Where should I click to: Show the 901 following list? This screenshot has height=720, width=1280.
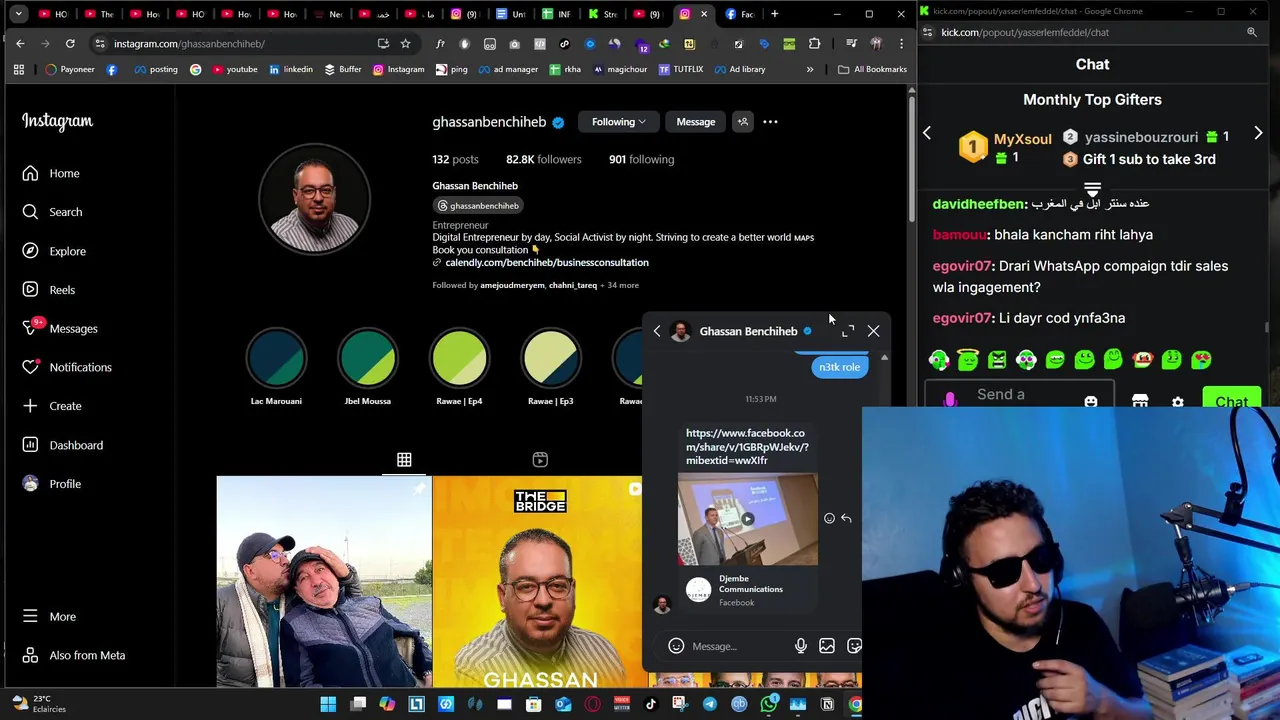click(641, 159)
